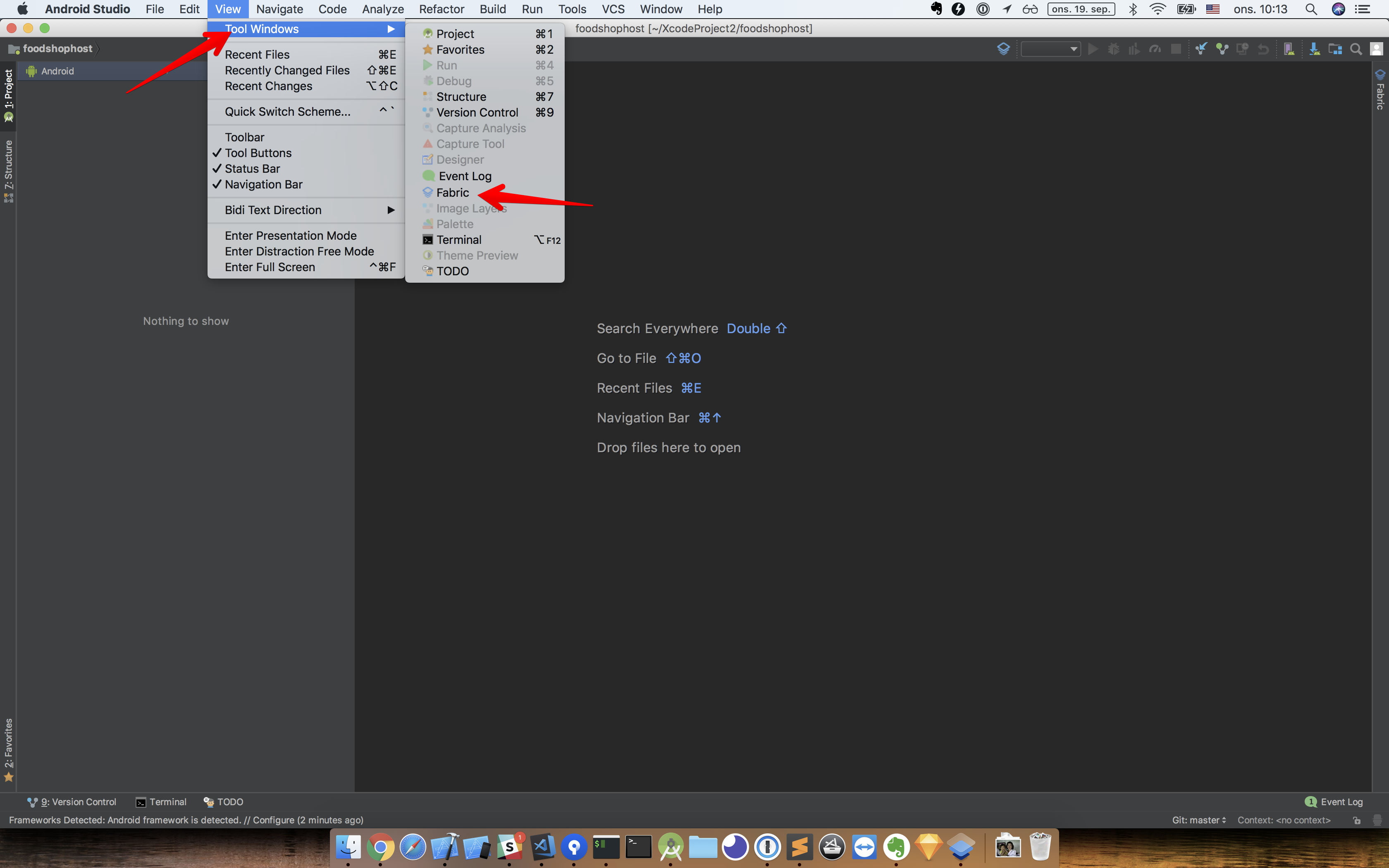Toggle the 2: Favorites tool window button

click(x=8, y=750)
